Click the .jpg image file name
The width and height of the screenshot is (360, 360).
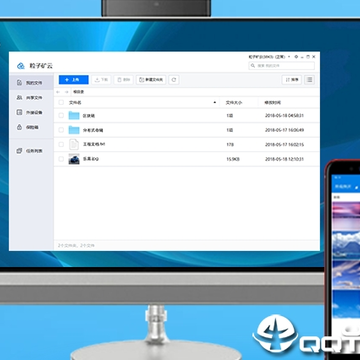91,159
